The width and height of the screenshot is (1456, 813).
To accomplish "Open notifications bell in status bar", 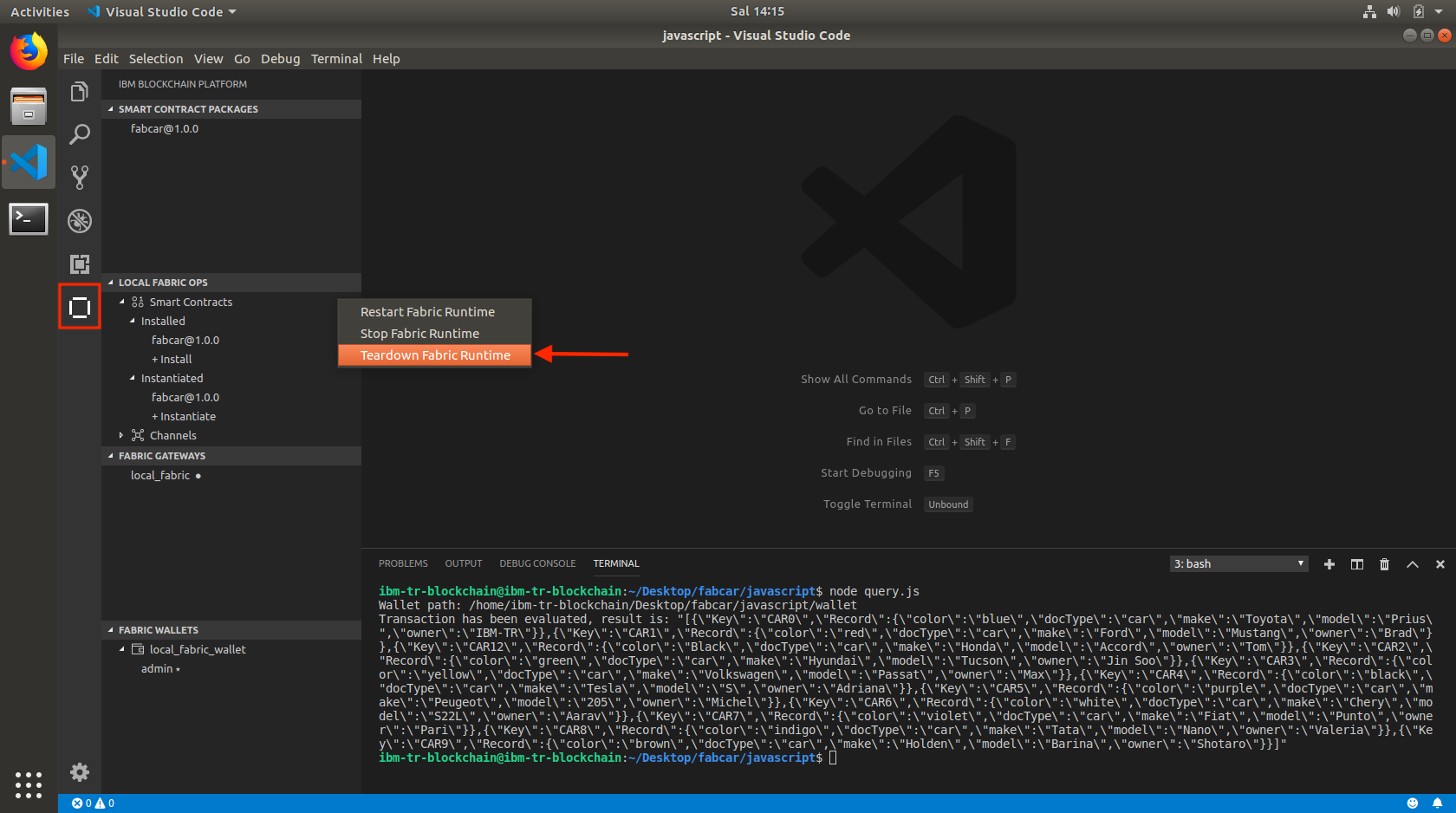I will click(x=1438, y=803).
